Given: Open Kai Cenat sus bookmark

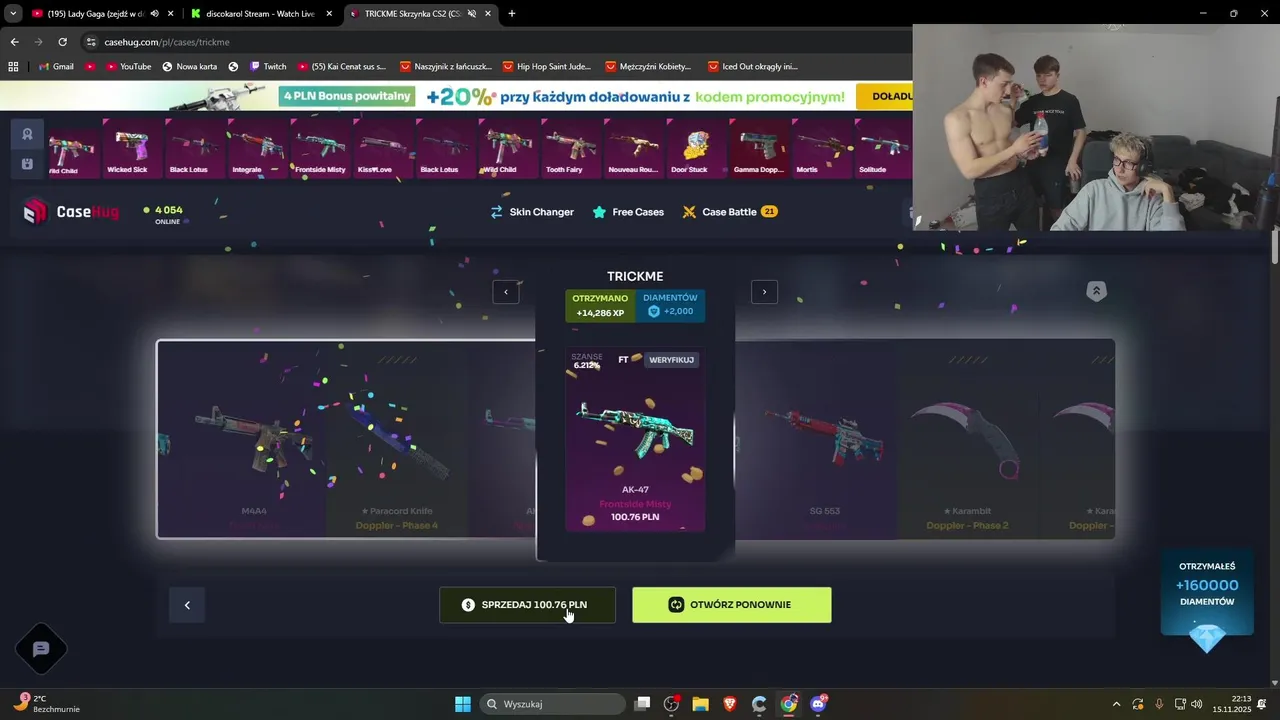Looking at the screenshot, I should (x=341, y=67).
